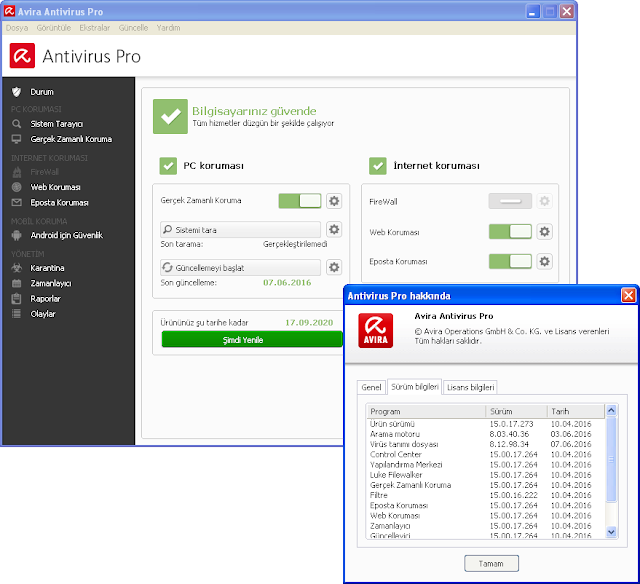Select the Filtre row
640x584 pixels.
click(486, 495)
